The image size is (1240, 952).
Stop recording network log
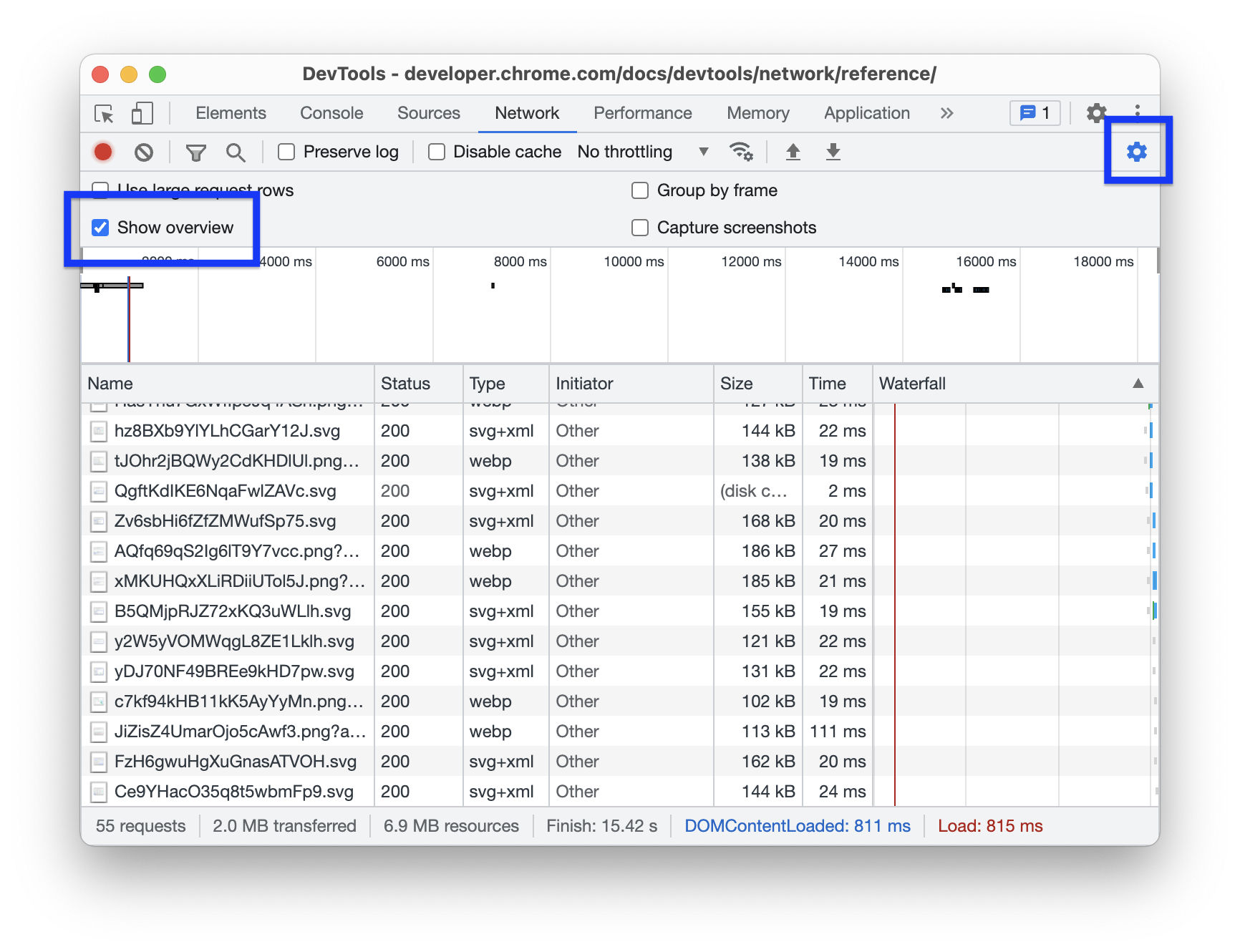(103, 152)
